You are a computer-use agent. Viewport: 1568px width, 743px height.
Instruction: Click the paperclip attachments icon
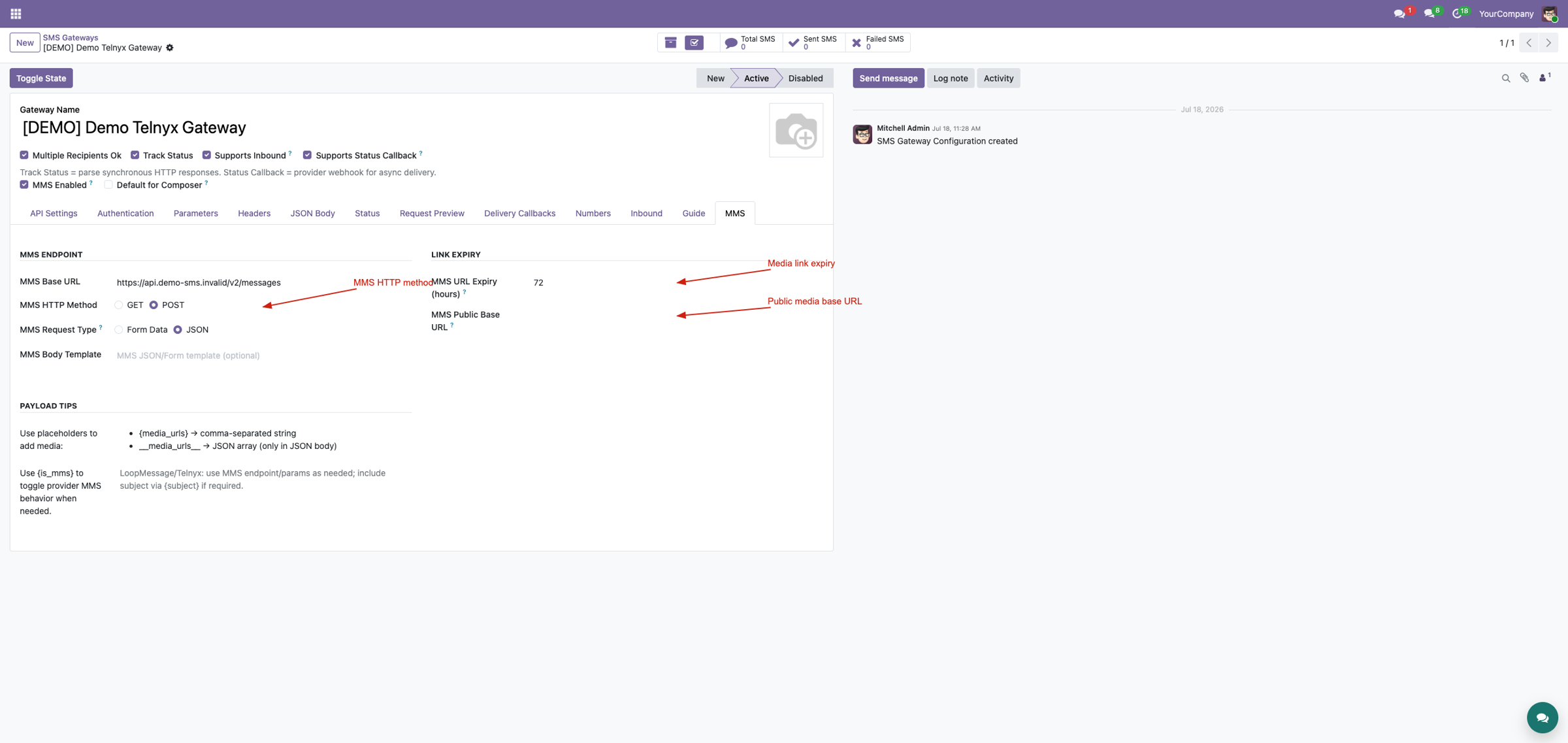coord(1524,78)
